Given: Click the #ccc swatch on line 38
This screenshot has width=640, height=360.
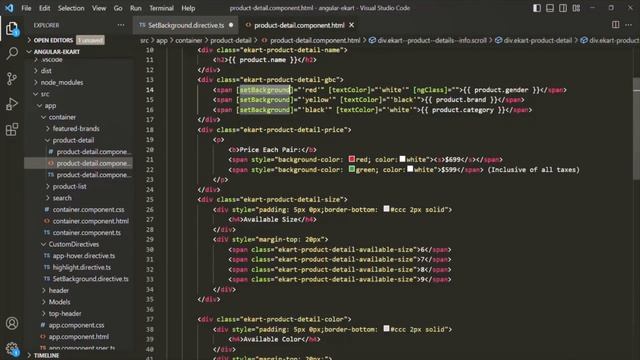Looking at the screenshot, I should pyautogui.click(x=386, y=329).
